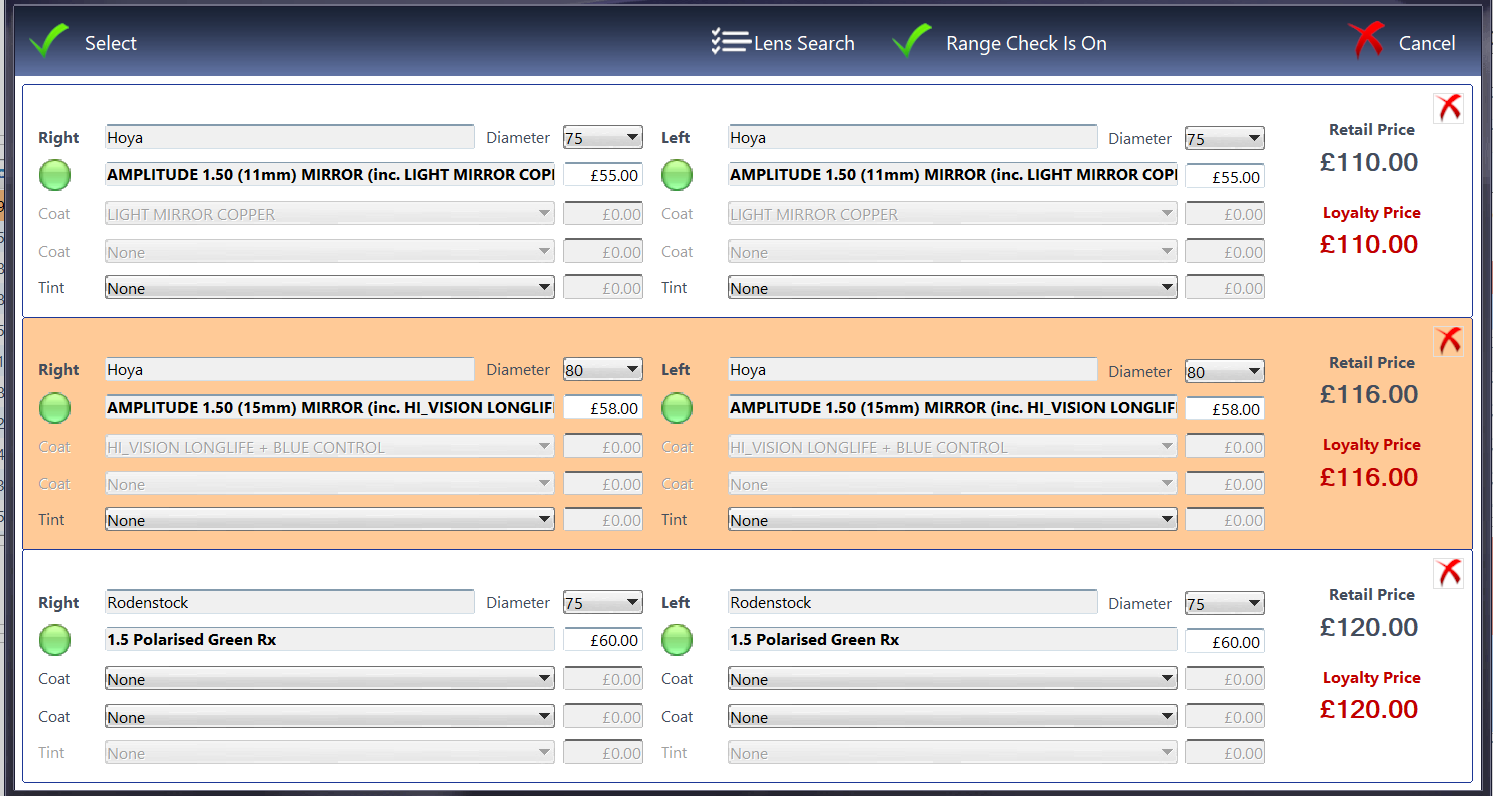This screenshot has width=1493, height=796.
Task: Open Right Diameter dropdown in £110.00 option
Action: (x=603, y=138)
